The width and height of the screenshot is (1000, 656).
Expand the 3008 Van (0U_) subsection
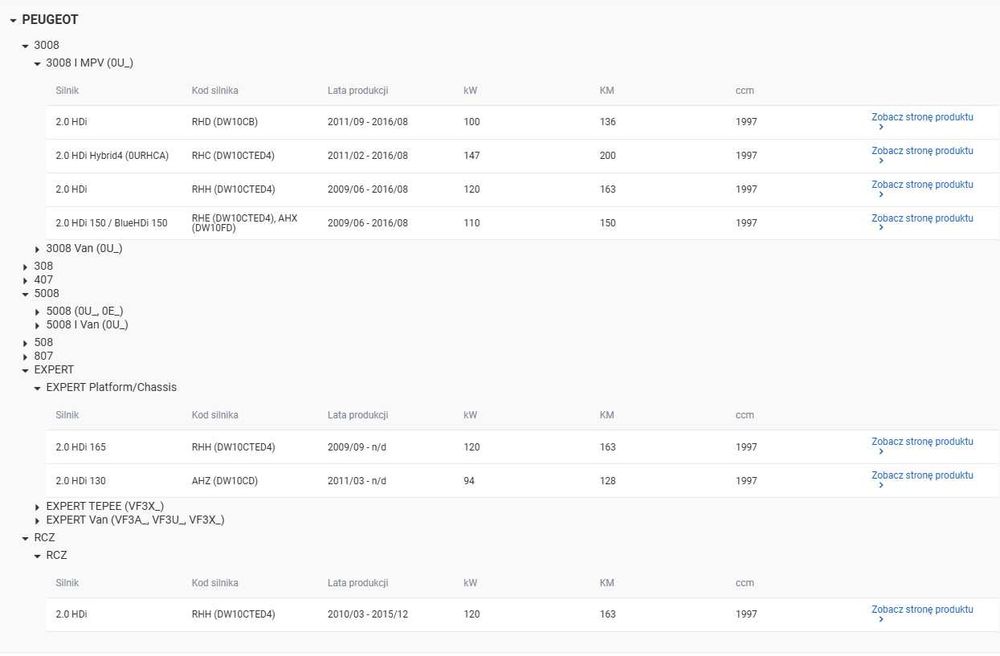point(37,249)
